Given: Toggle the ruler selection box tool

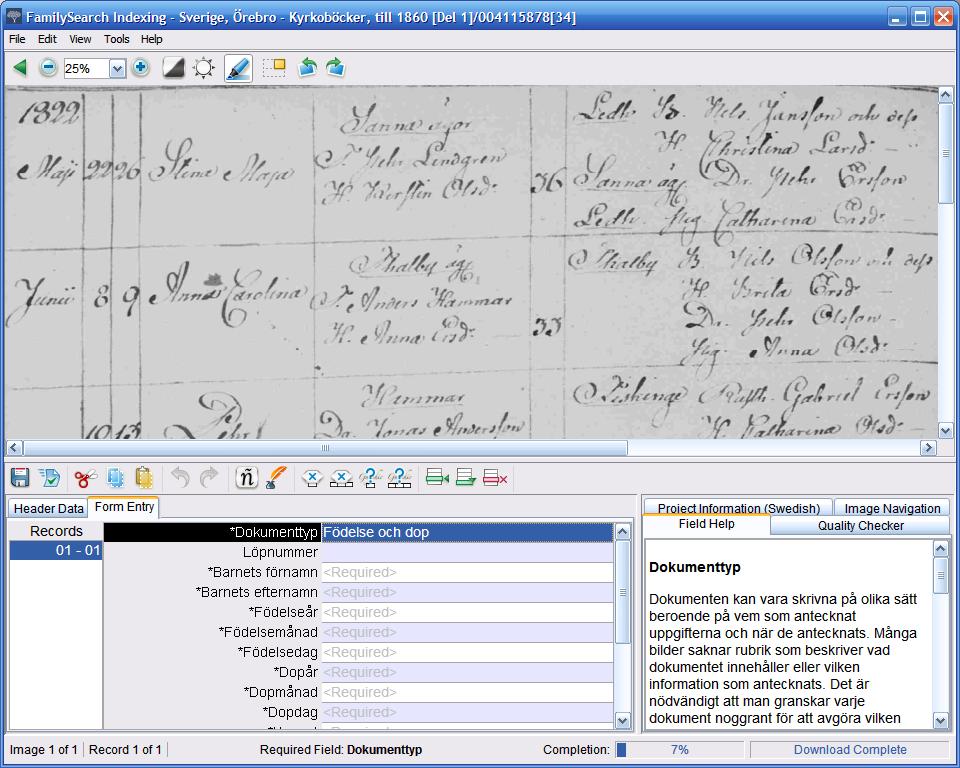Looking at the screenshot, I should point(273,68).
